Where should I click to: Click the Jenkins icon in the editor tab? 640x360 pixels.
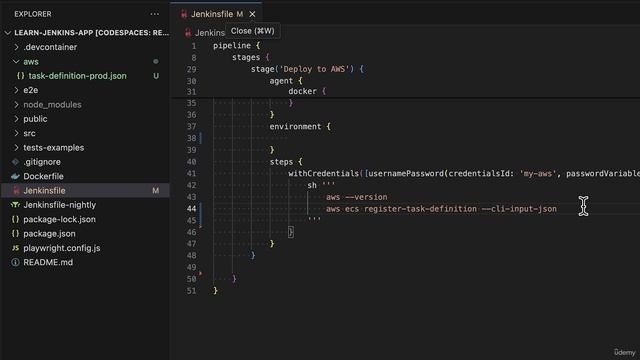click(x=184, y=14)
